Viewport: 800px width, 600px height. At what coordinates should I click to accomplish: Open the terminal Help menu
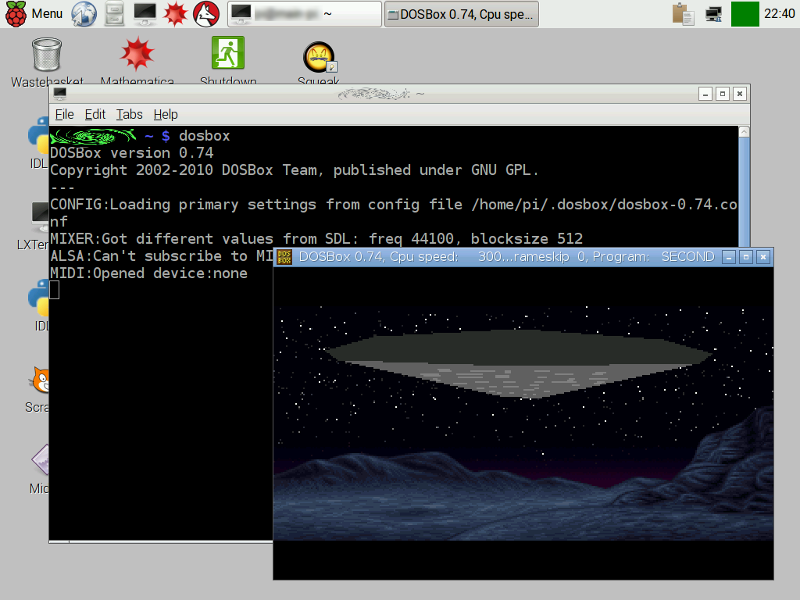166,114
